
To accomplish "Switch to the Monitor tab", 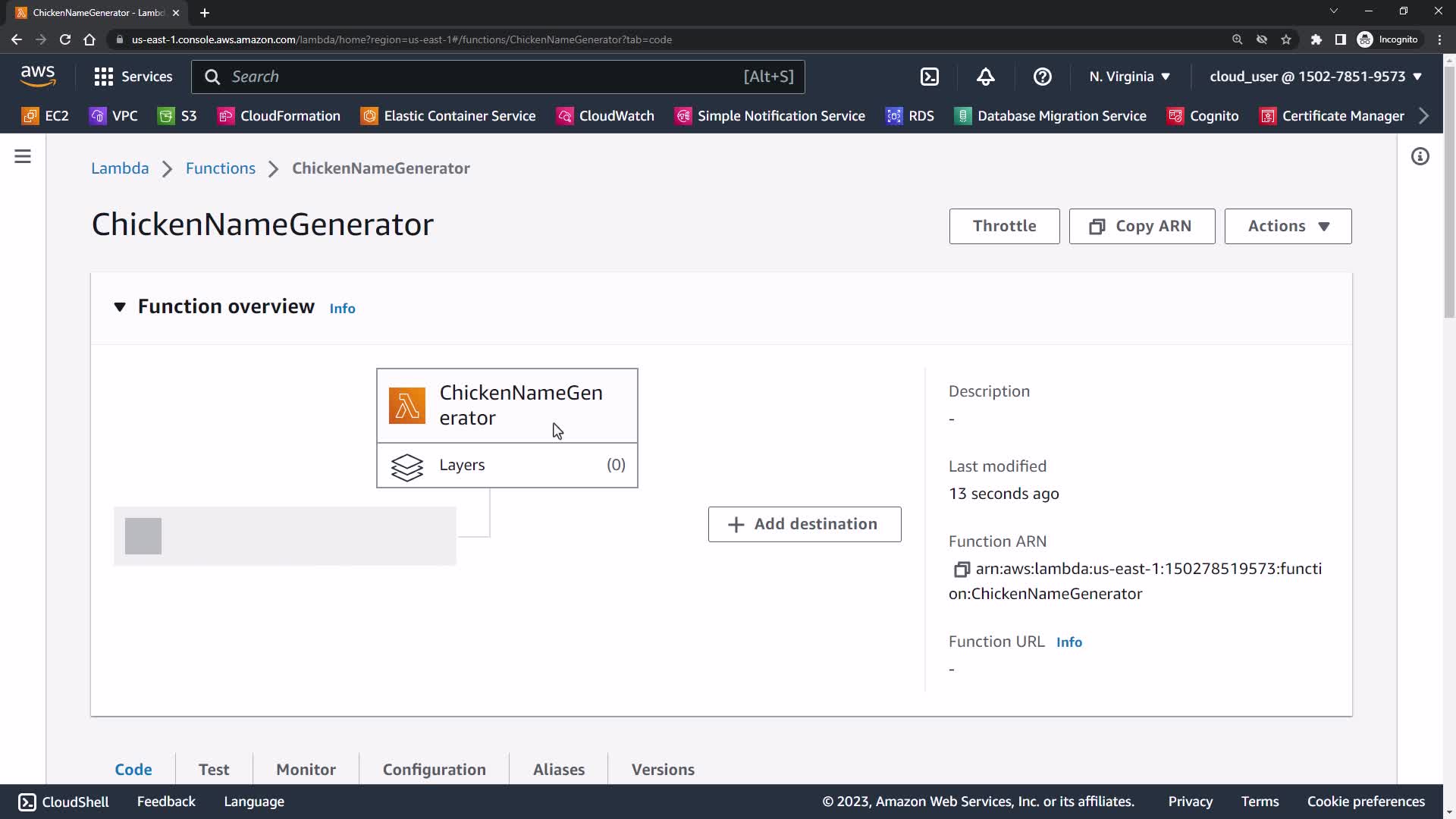I will point(306,769).
